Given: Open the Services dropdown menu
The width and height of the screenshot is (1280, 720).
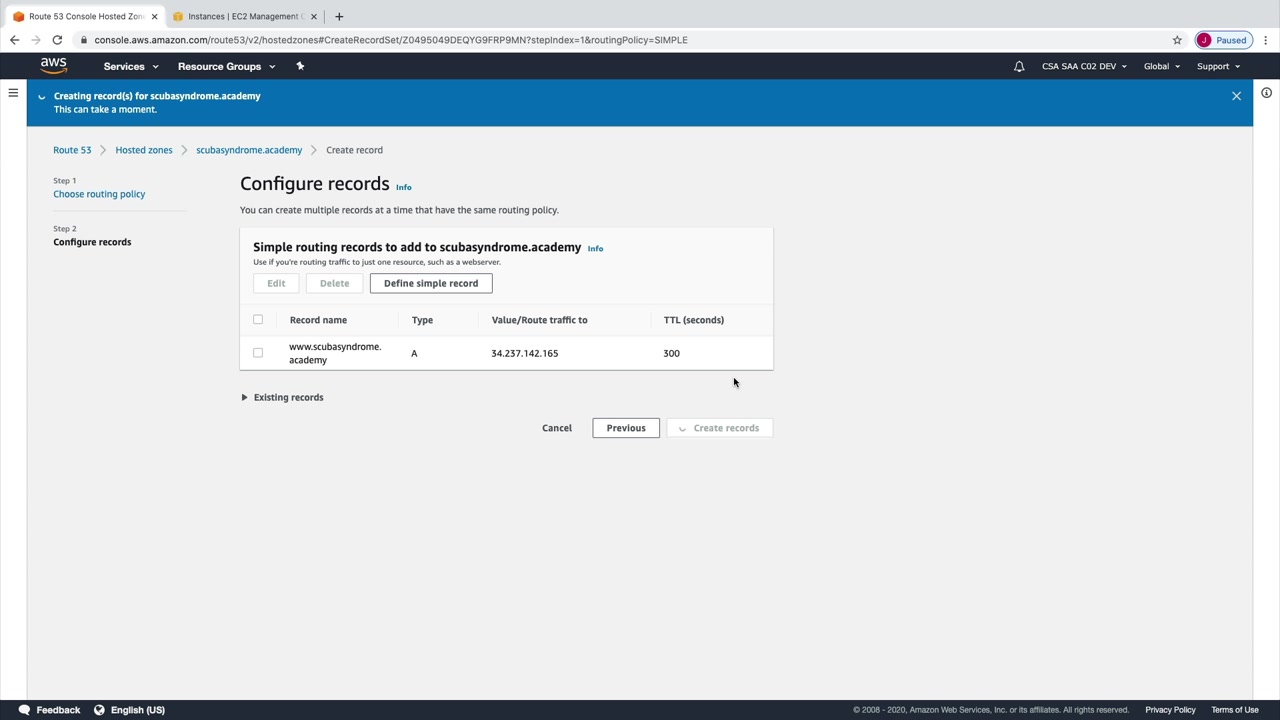Looking at the screenshot, I should pyautogui.click(x=131, y=66).
